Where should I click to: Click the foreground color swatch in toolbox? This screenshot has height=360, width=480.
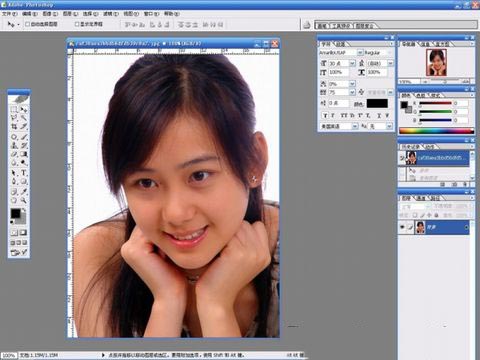pyautogui.click(x=15, y=214)
